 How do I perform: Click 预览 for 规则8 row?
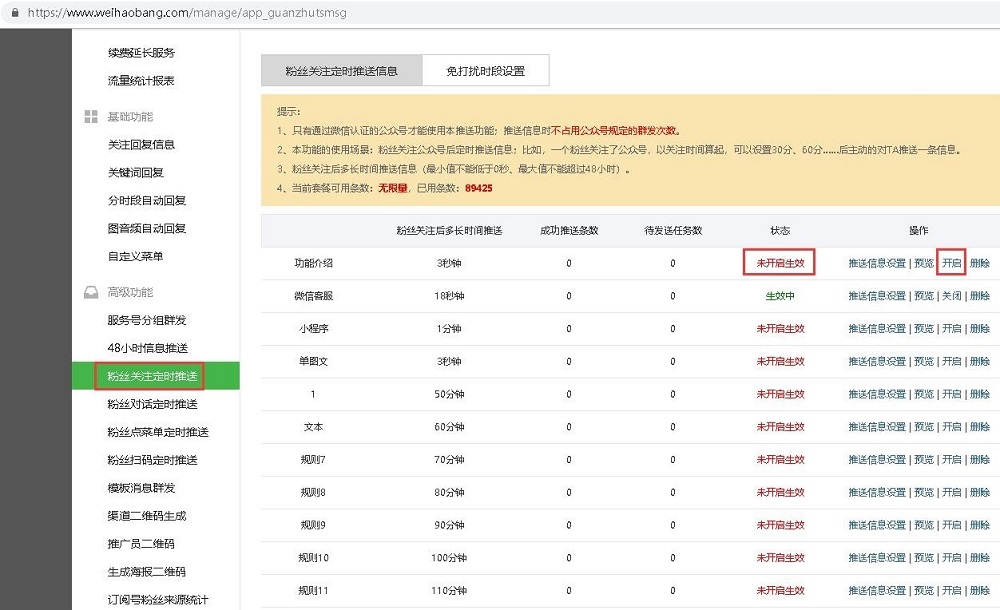point(923,492)
